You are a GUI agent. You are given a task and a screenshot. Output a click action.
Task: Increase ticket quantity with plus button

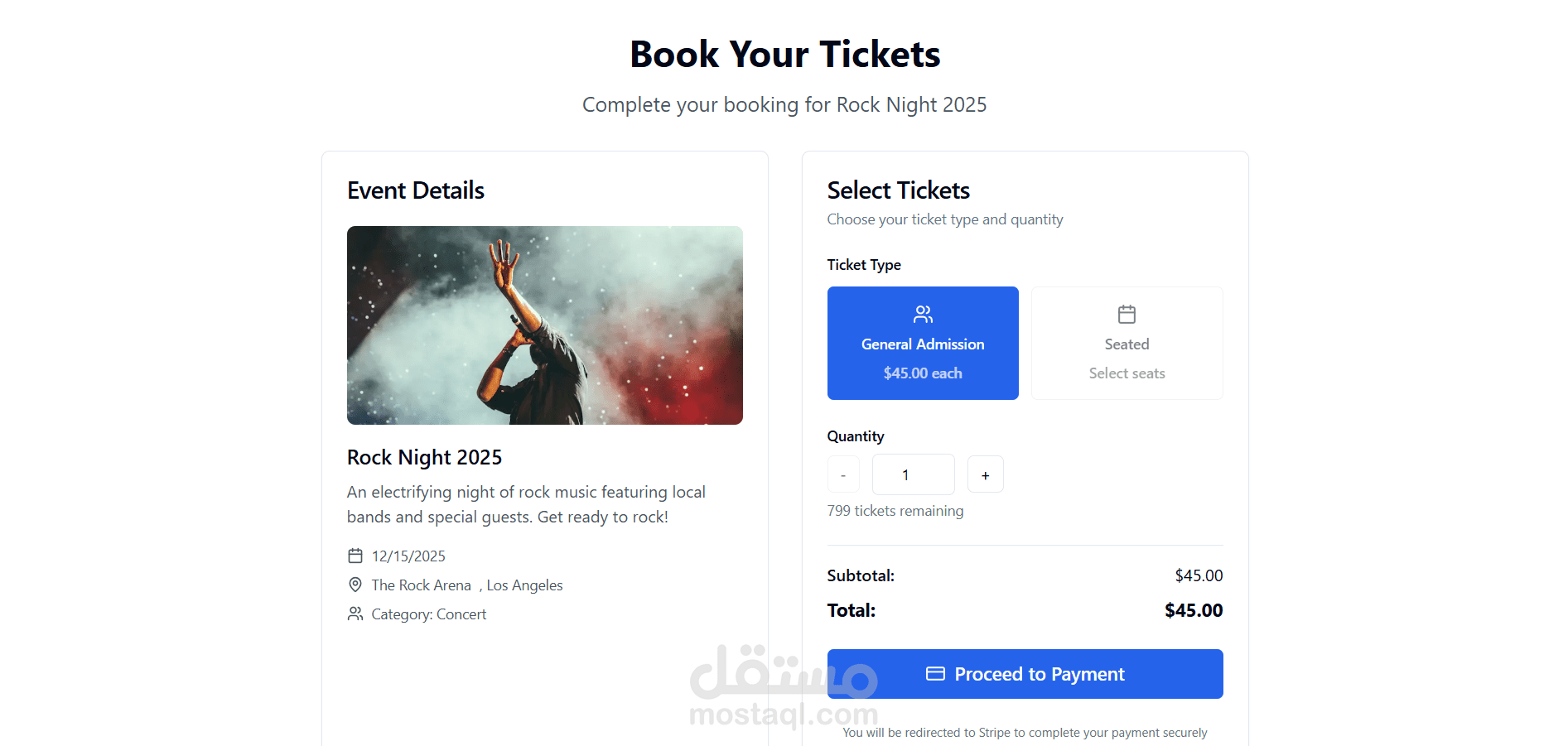(x=985, y=475)
